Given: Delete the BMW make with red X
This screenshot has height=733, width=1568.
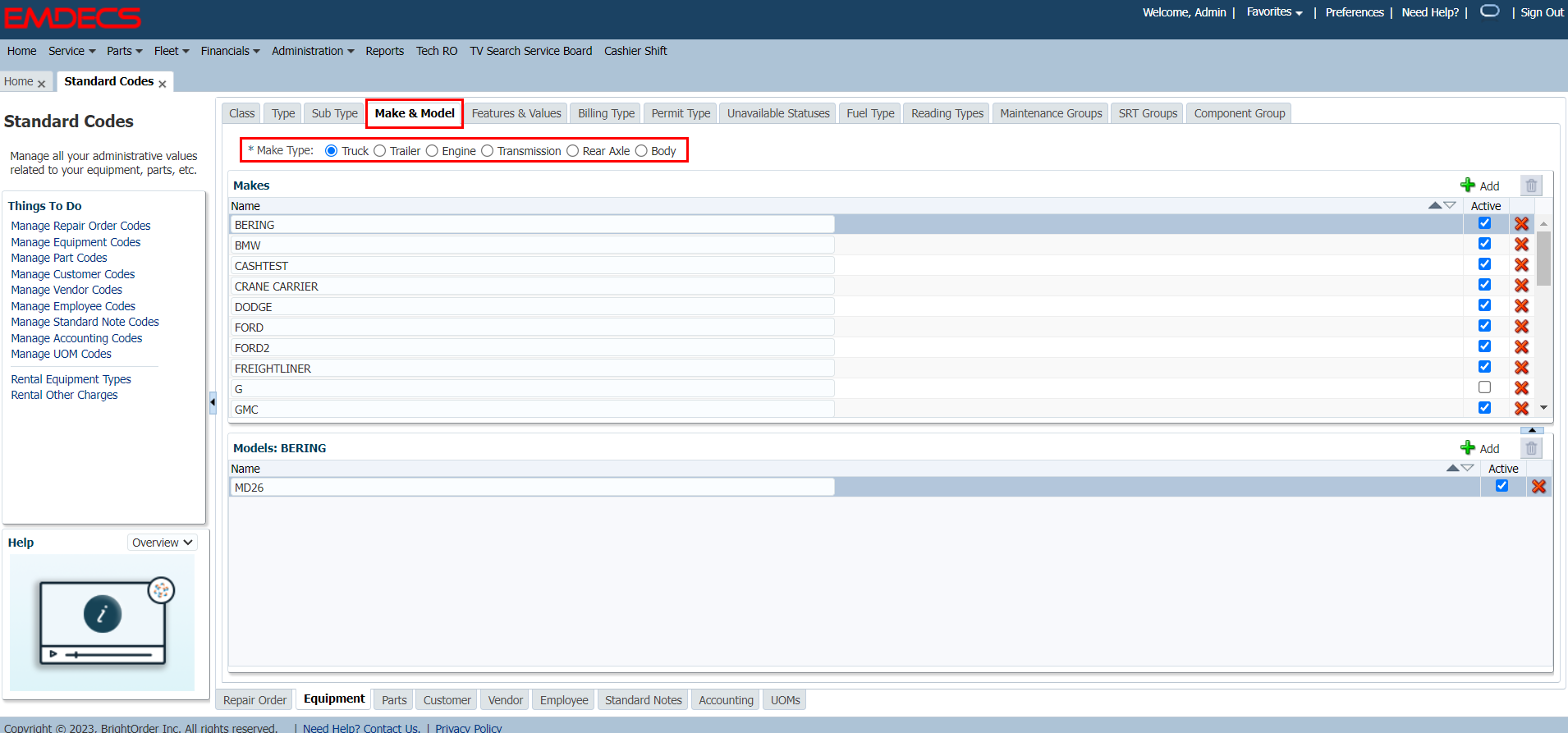Looking at the screenshot, I should [x=1521, y=245].
